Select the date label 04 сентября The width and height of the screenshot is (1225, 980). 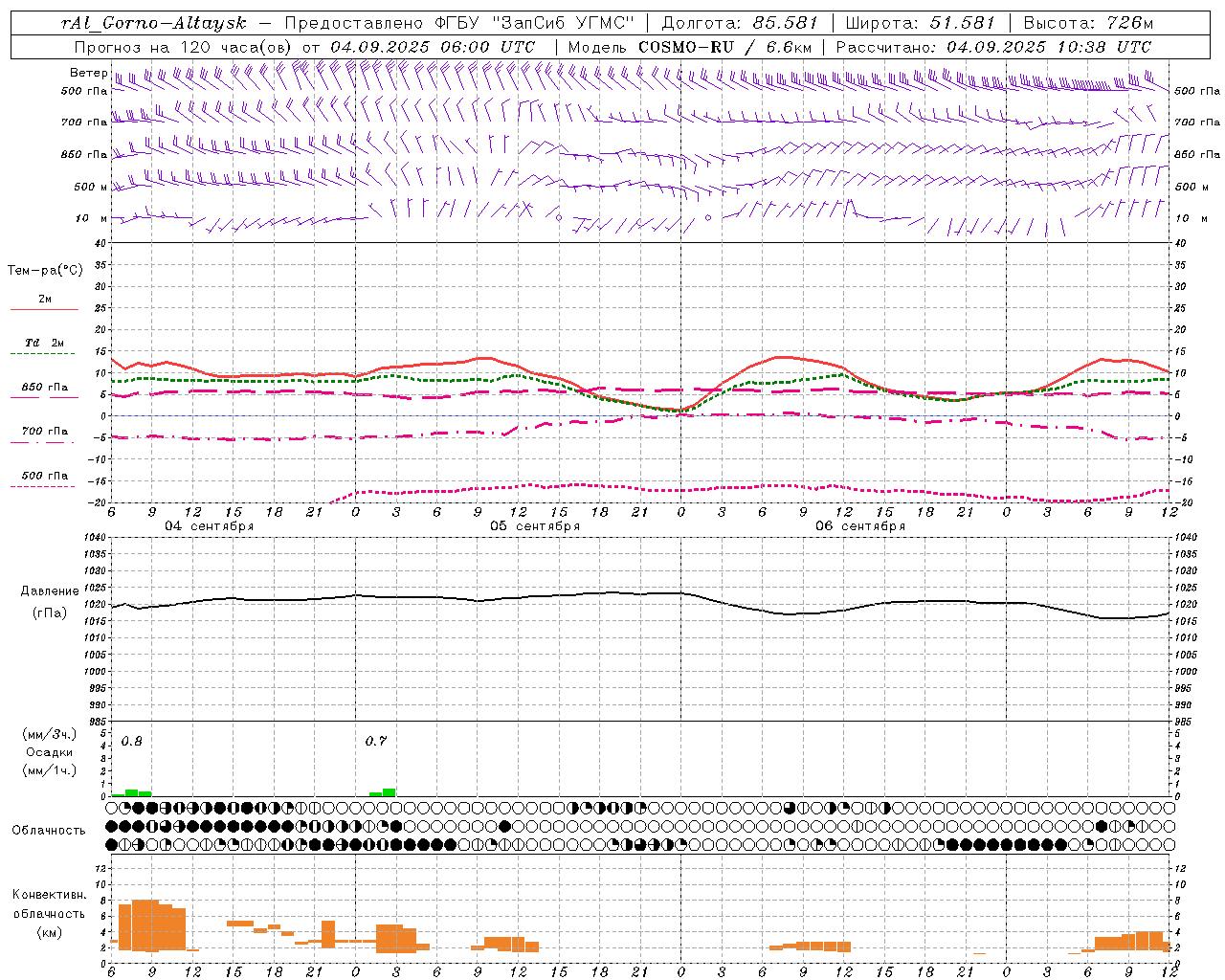pos(209,526)
